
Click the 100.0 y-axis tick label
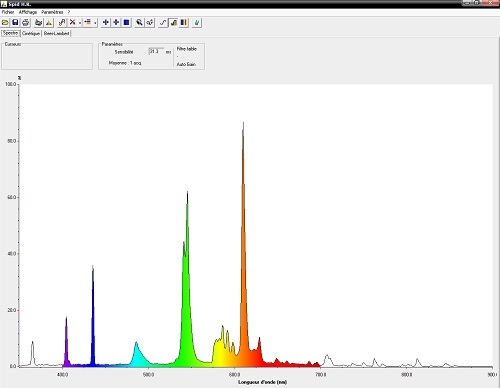point(11,84)
